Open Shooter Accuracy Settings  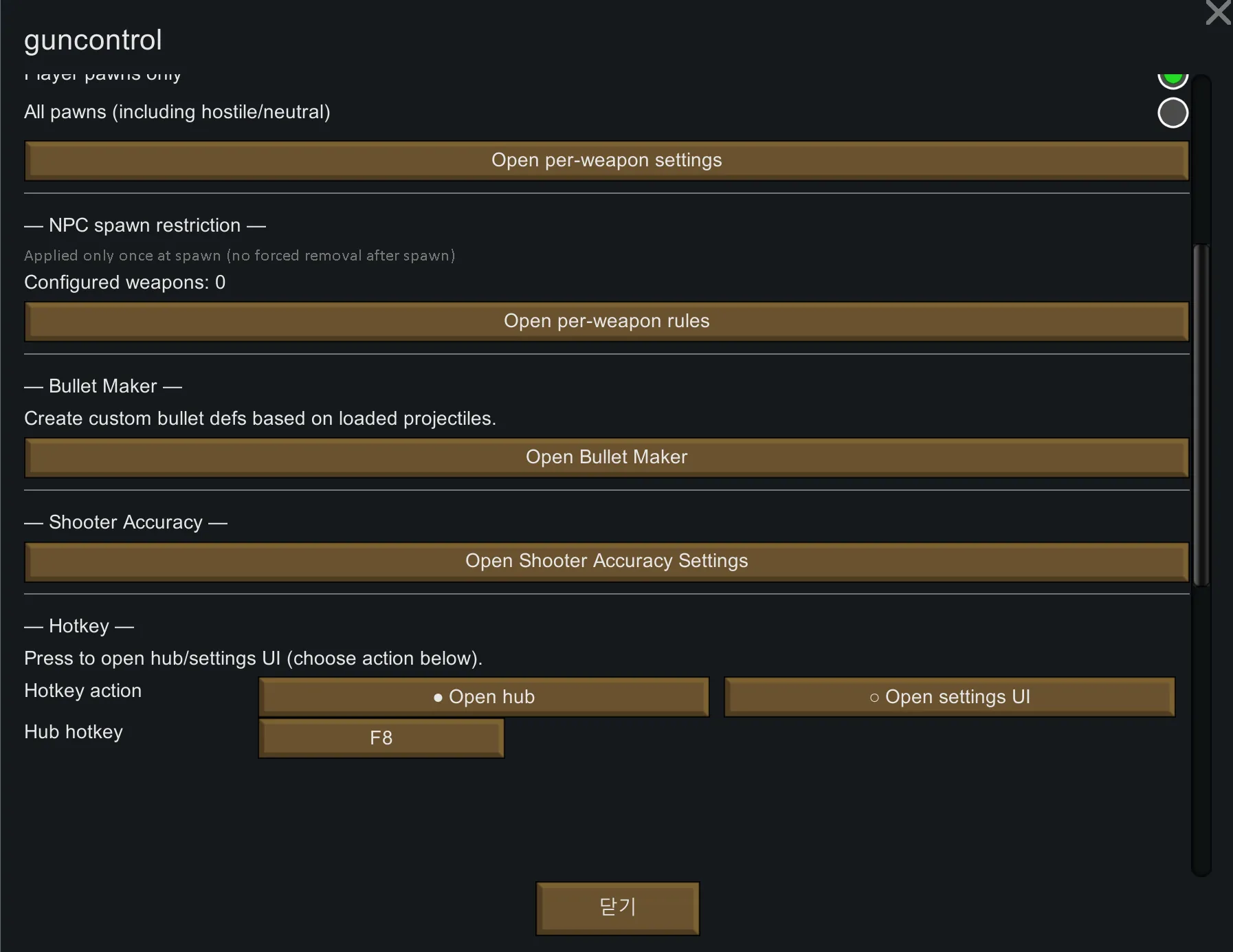coord(606,561)
